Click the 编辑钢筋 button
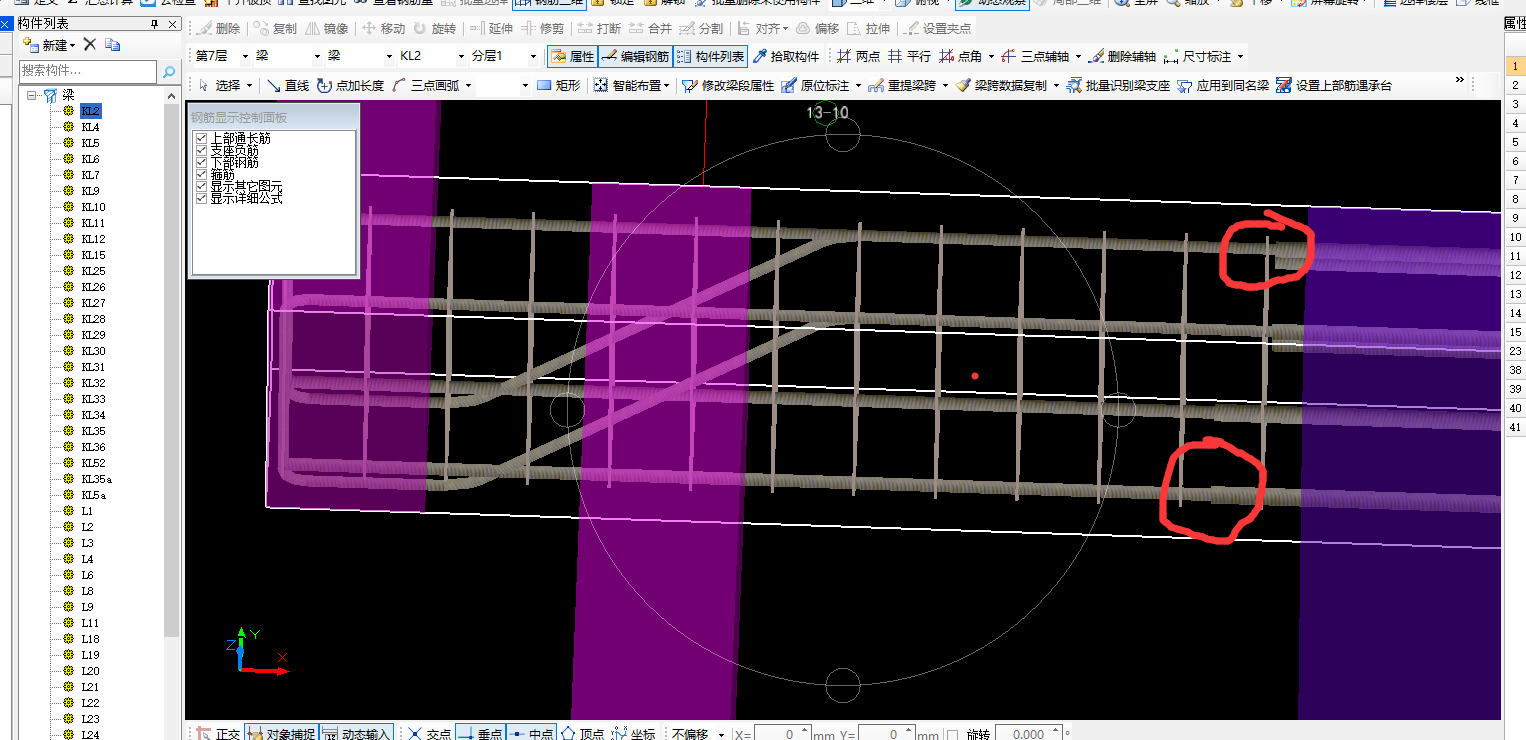The image size is (1526, 740). [635, 57]
